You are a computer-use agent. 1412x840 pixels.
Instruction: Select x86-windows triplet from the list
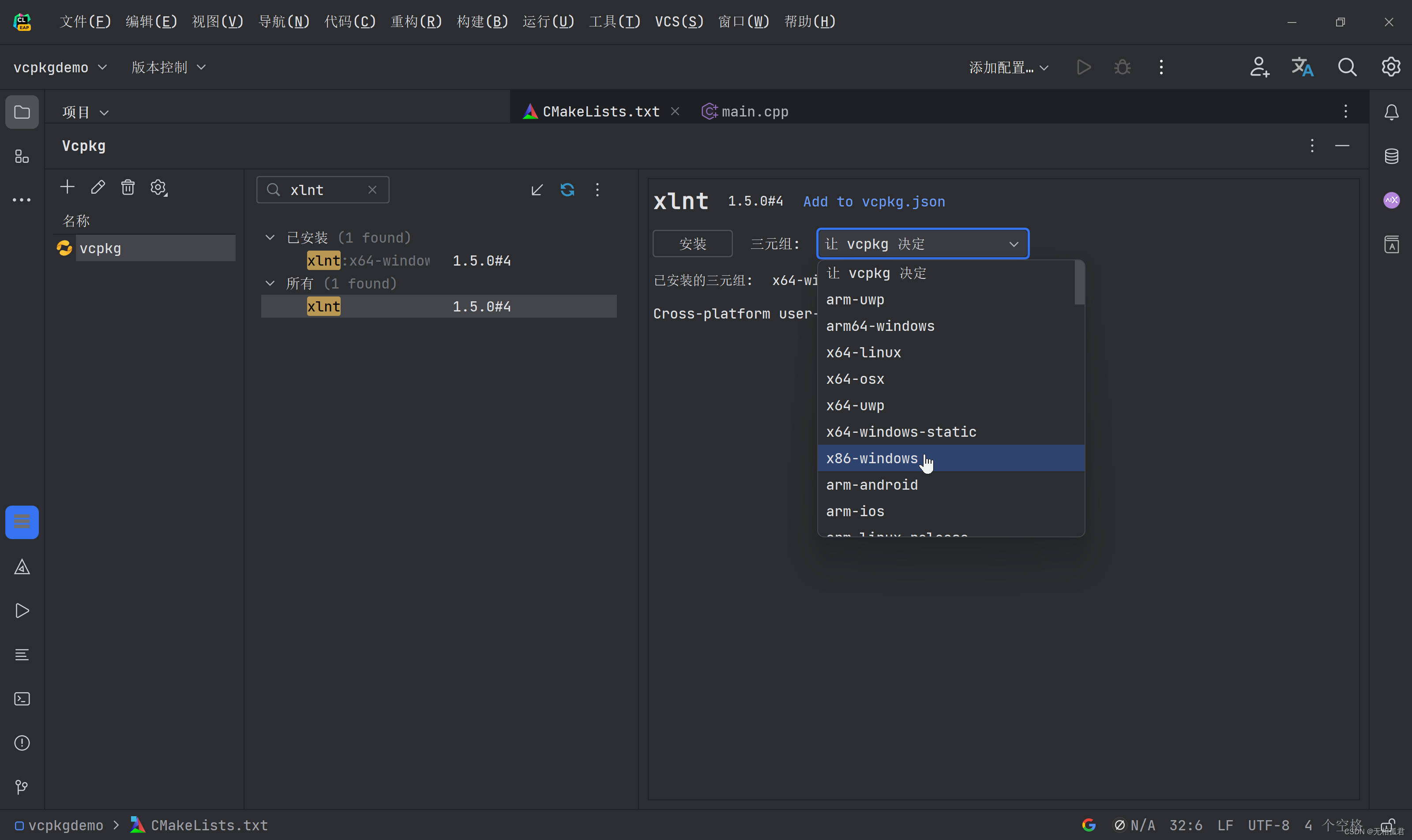pos(872,458)
